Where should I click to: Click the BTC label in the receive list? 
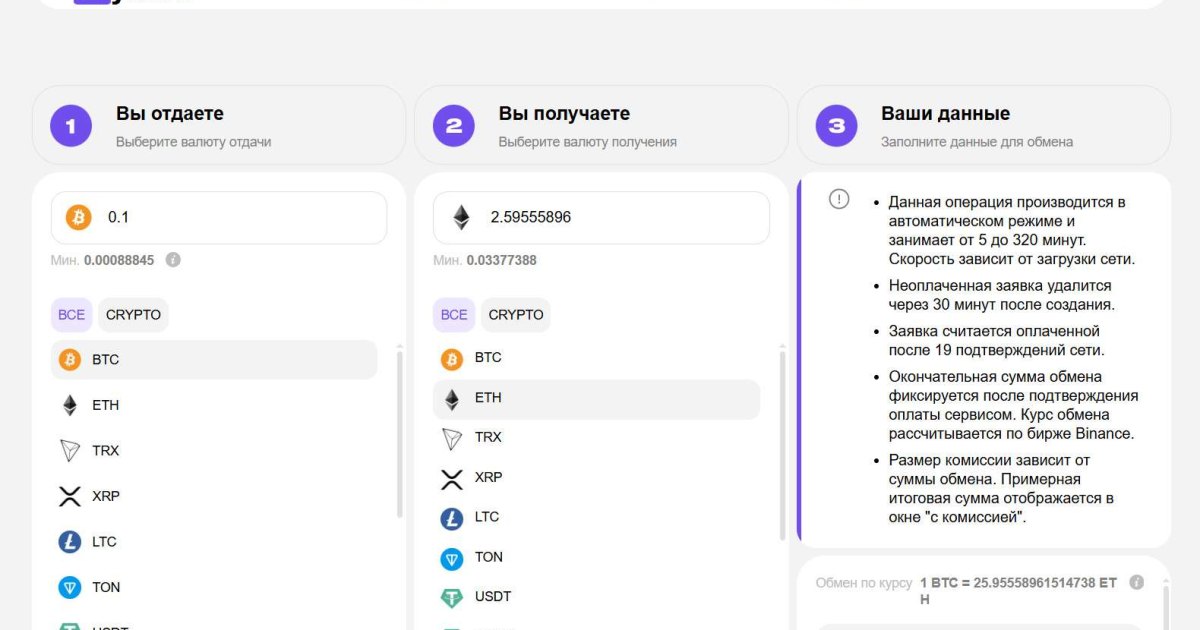pos(488,357)
